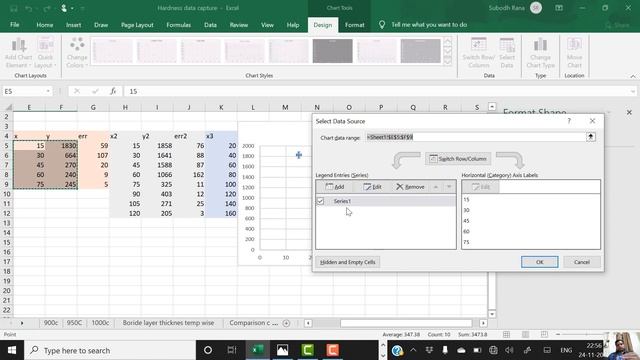The image size is (640, 360).
Task: Collapse the ribbon with the chevron
Action: coord(633,76)
